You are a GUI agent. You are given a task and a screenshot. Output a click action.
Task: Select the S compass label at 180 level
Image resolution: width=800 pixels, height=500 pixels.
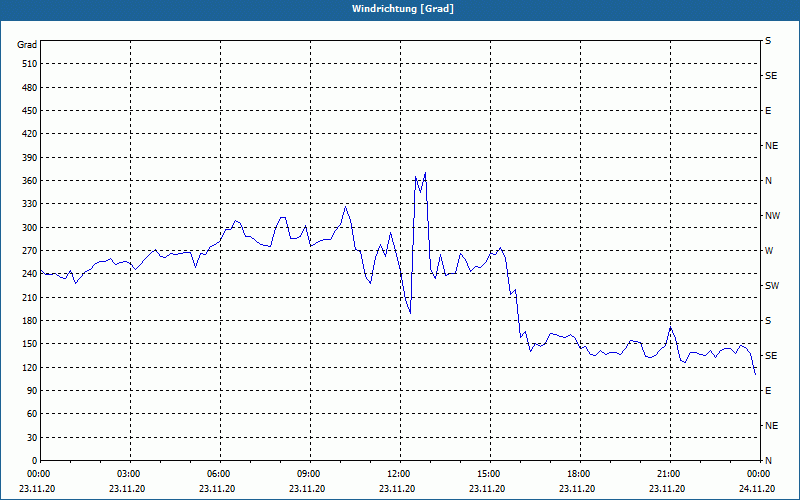[x=768, y=321]
